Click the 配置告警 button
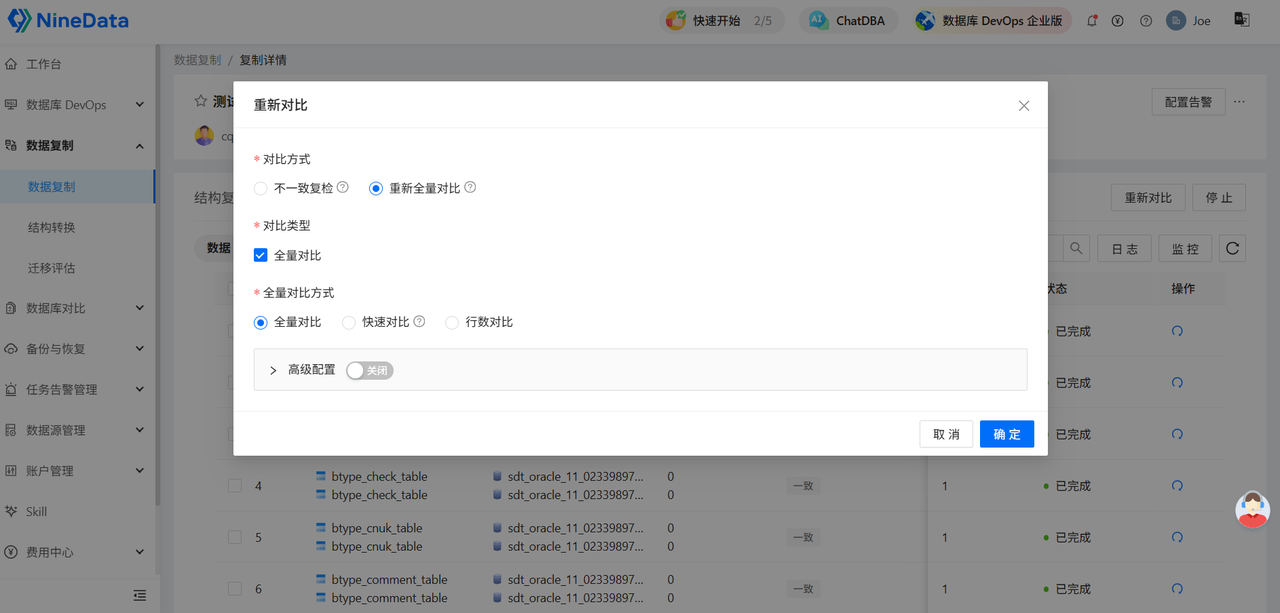This screenshot has width=1280, height=613. click(1188, 101)
